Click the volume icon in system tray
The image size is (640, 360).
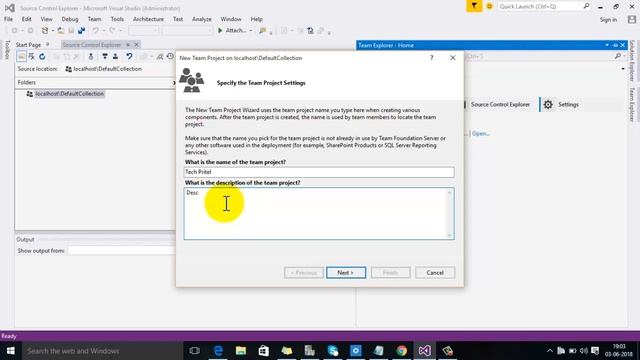pyautogui.click(x=584, y=351)
